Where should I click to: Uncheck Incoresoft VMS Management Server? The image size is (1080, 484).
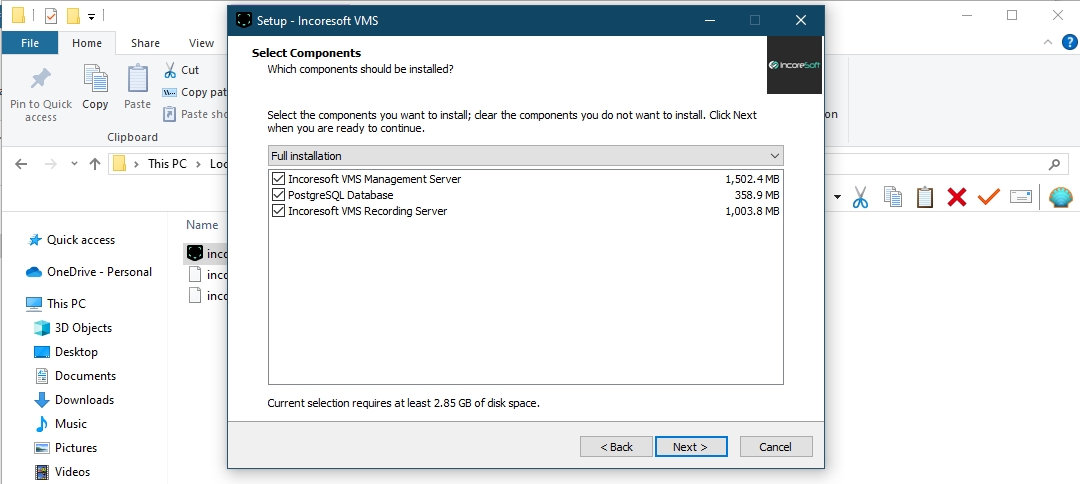278,179
